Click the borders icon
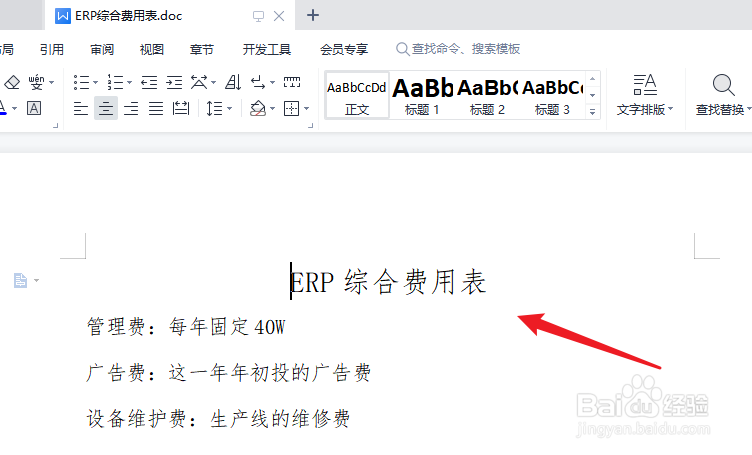The width and height of the screenshot is (752, 455). click(x=292, y=109)
